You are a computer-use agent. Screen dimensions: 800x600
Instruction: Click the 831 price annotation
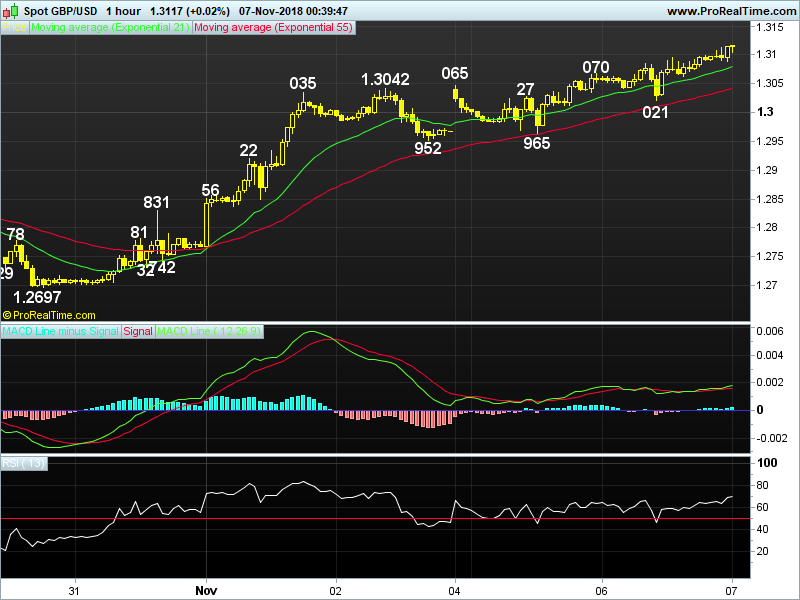157,202
